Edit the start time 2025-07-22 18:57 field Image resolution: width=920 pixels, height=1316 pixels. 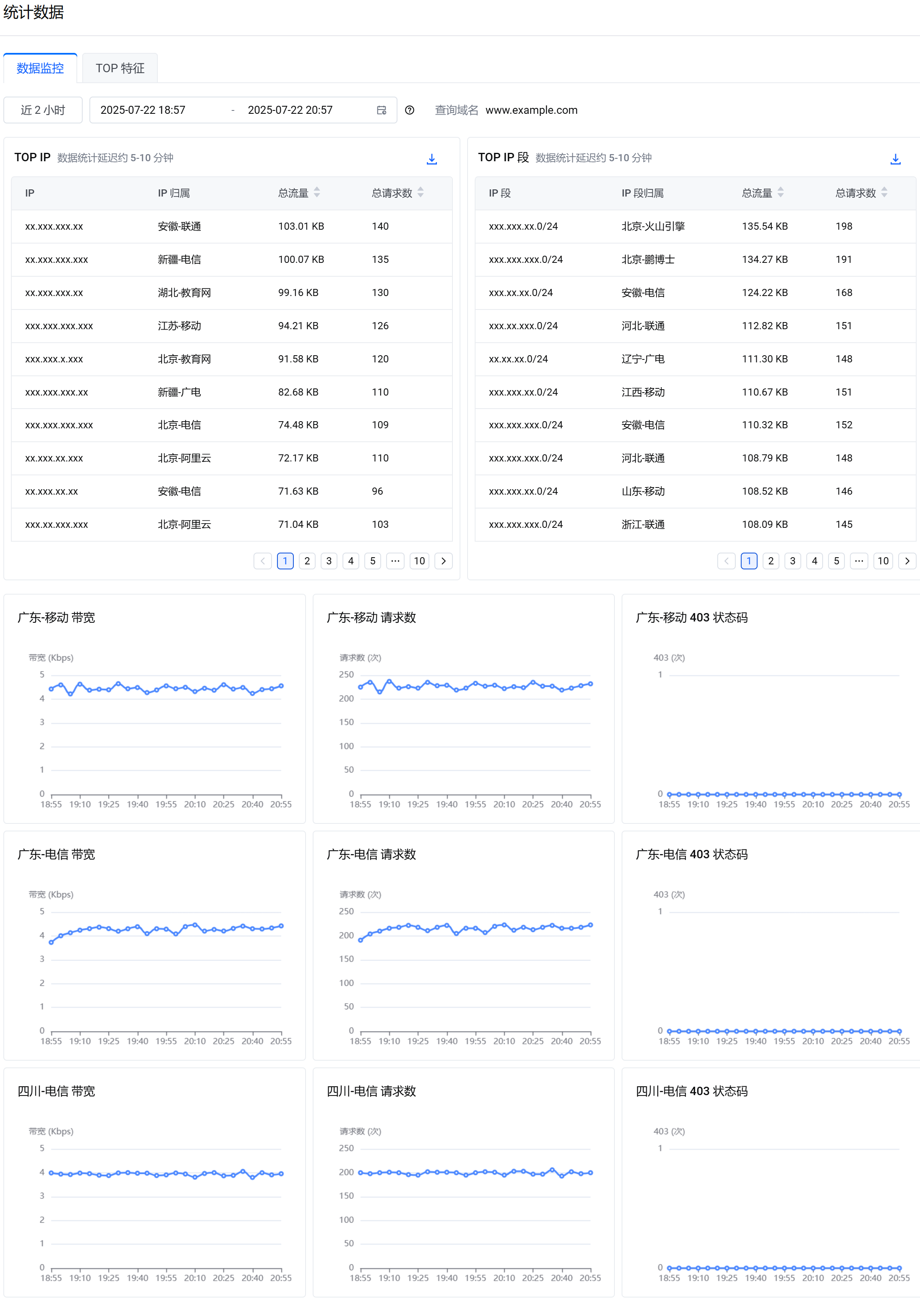(x=143, y=110)
